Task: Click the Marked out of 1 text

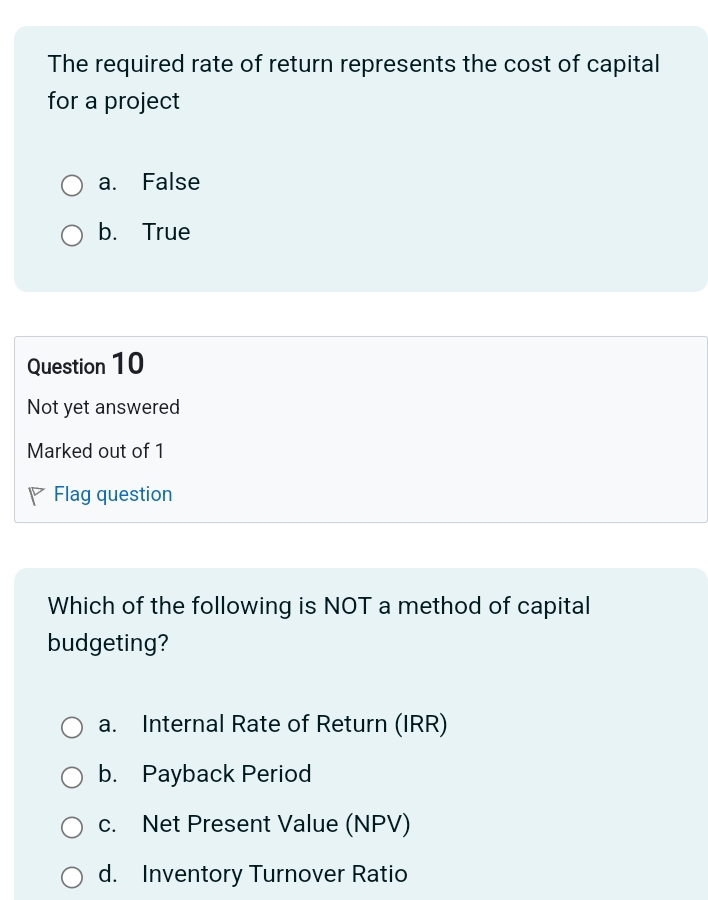Action: coord(95,451)
